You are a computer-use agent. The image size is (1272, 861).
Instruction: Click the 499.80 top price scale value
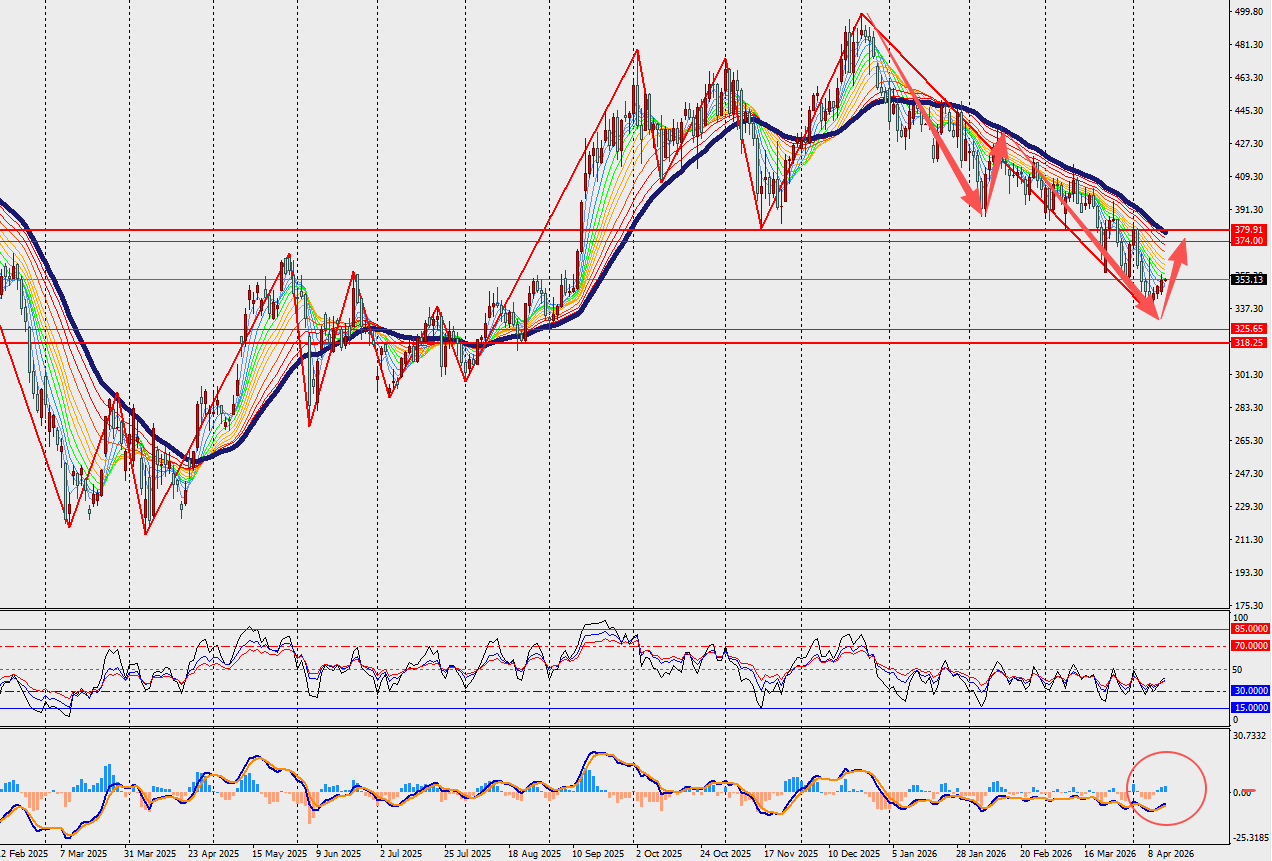tap(1248, 12)
